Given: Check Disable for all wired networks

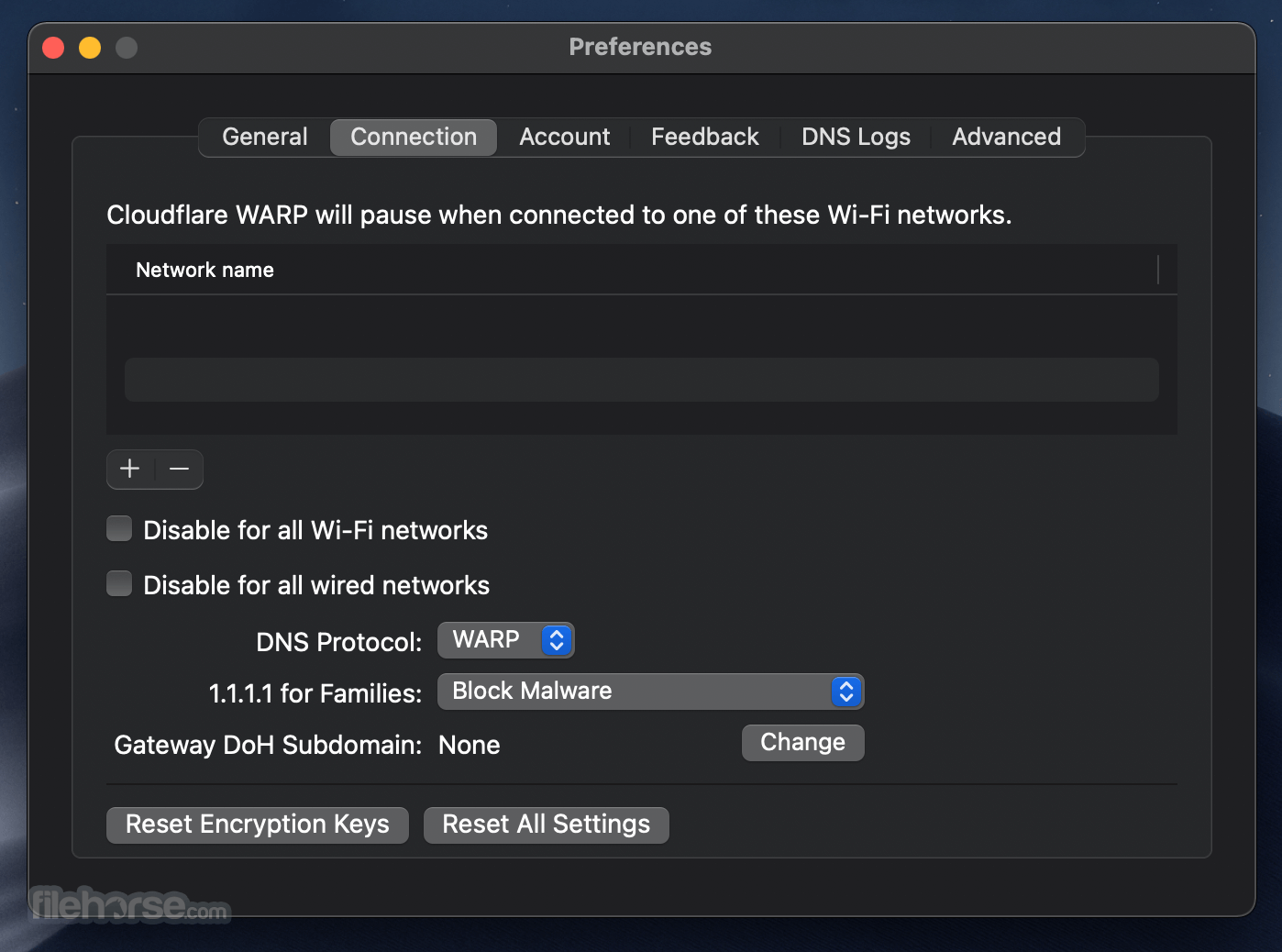Looking at the screenshot, I should click(119, 584).
